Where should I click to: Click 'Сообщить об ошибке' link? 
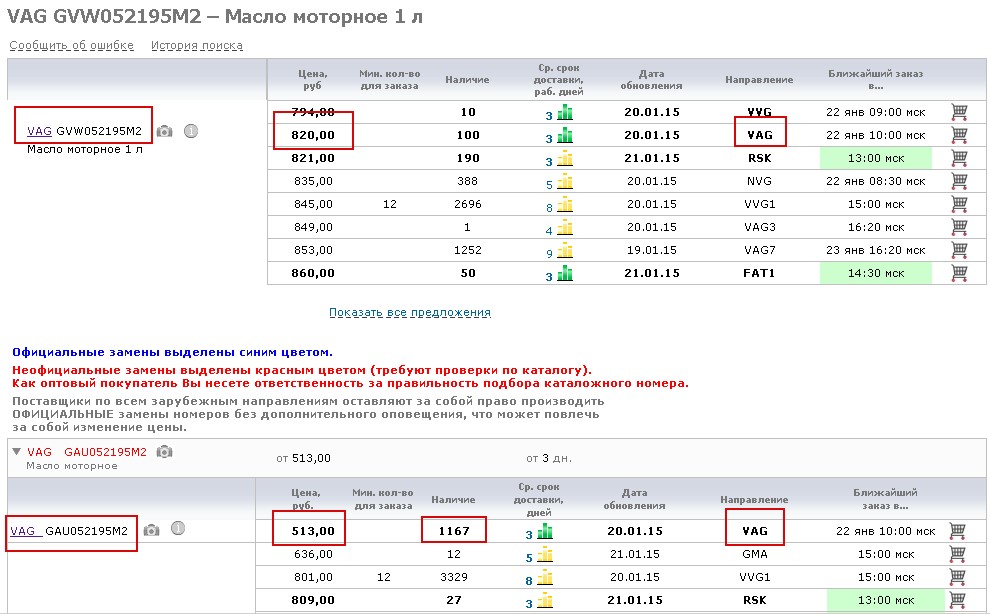pyautogui.click(x=71, y=45)
